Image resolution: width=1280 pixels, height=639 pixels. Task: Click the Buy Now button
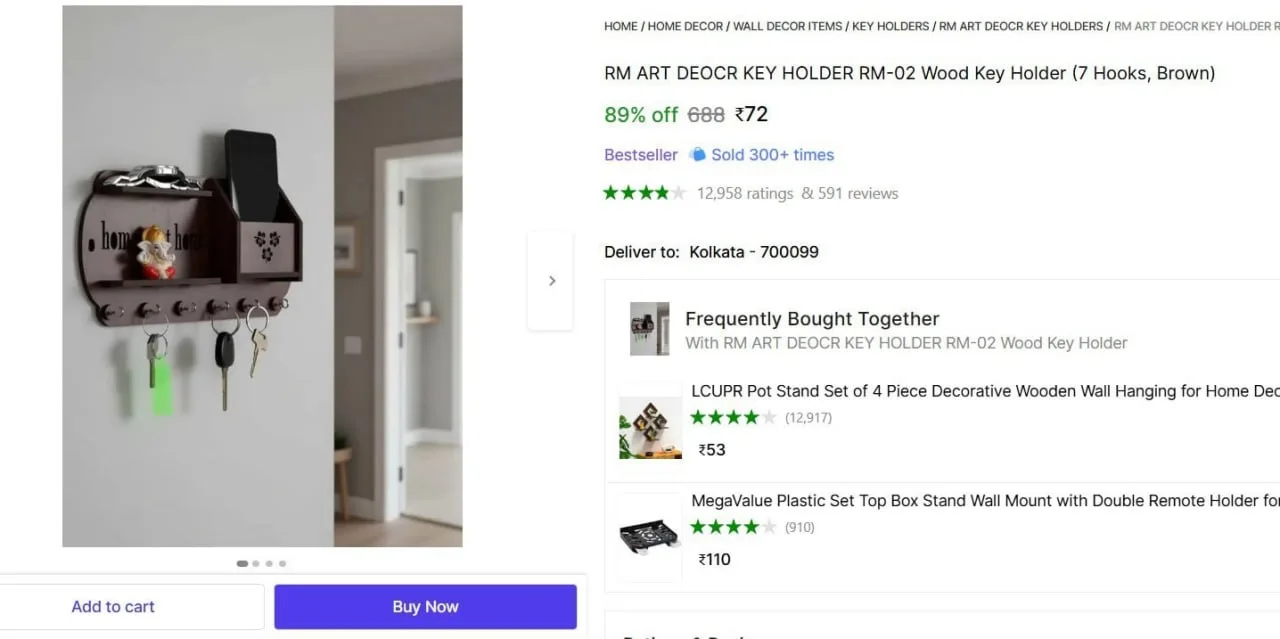(x=426, y=607)
